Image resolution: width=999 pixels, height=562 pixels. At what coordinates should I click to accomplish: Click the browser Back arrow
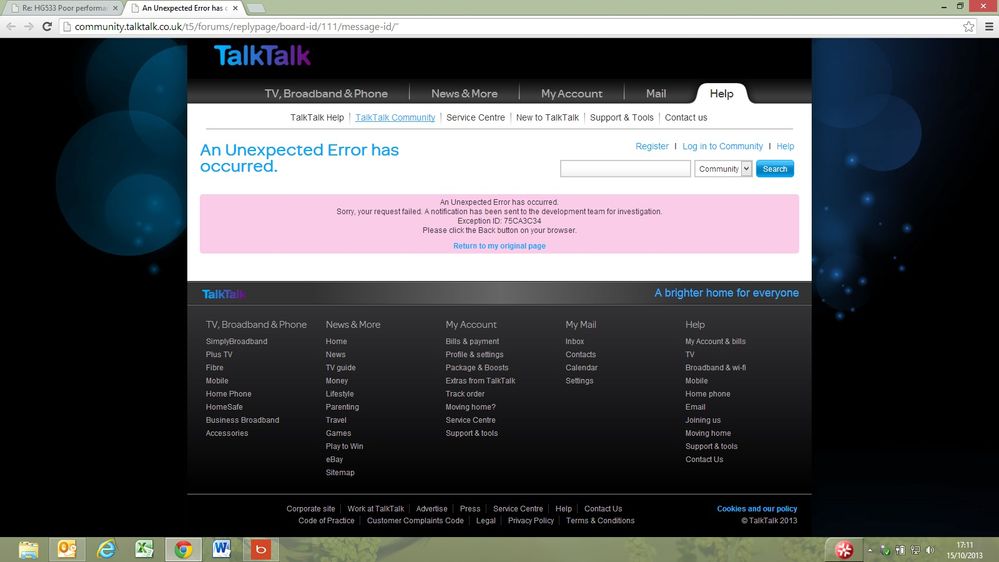tap(11, 26)
